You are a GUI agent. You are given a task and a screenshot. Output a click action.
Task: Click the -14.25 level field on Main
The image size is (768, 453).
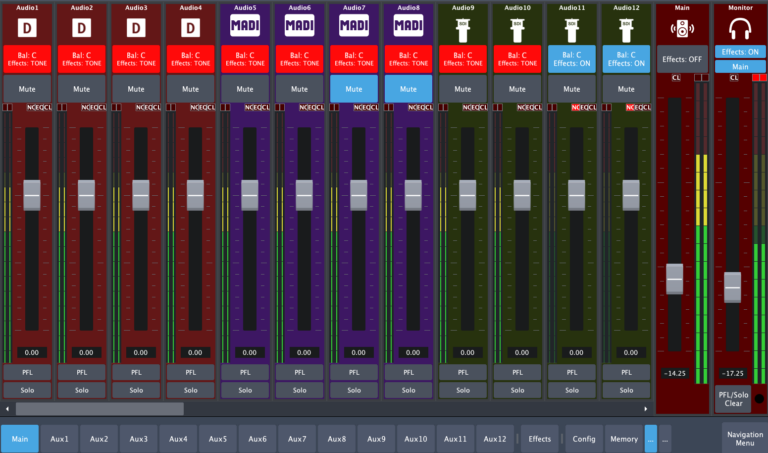tap(674, 373)
